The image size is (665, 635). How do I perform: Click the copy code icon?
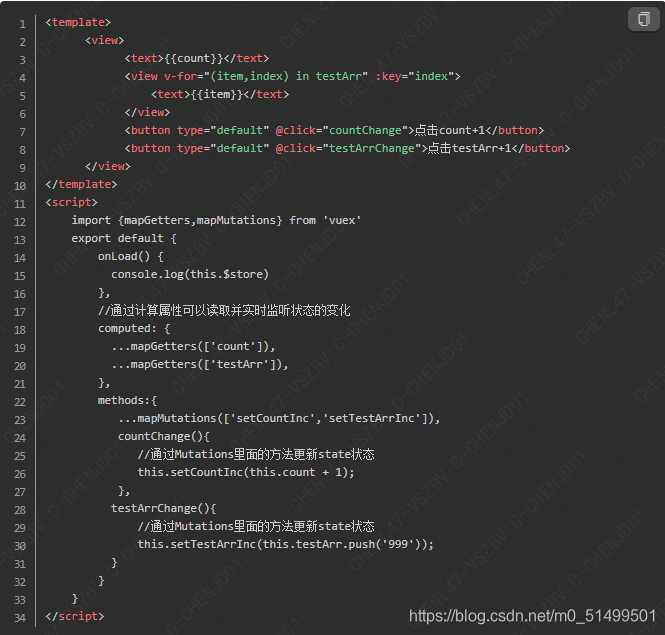coord(643,19)
